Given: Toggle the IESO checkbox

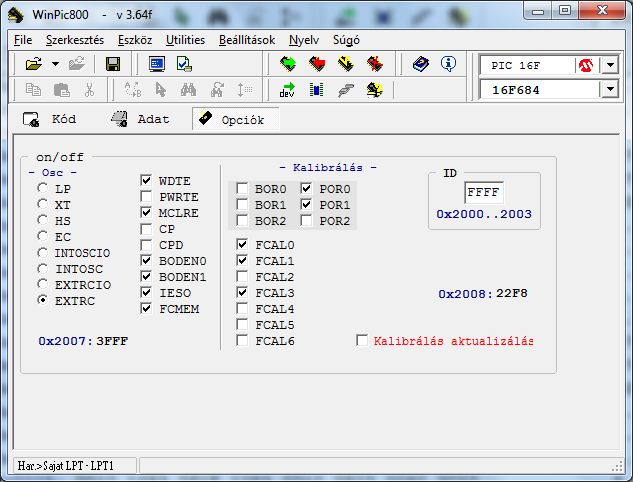Looking at the screenshot, I should pyautogui.click(x=146, y=292).
